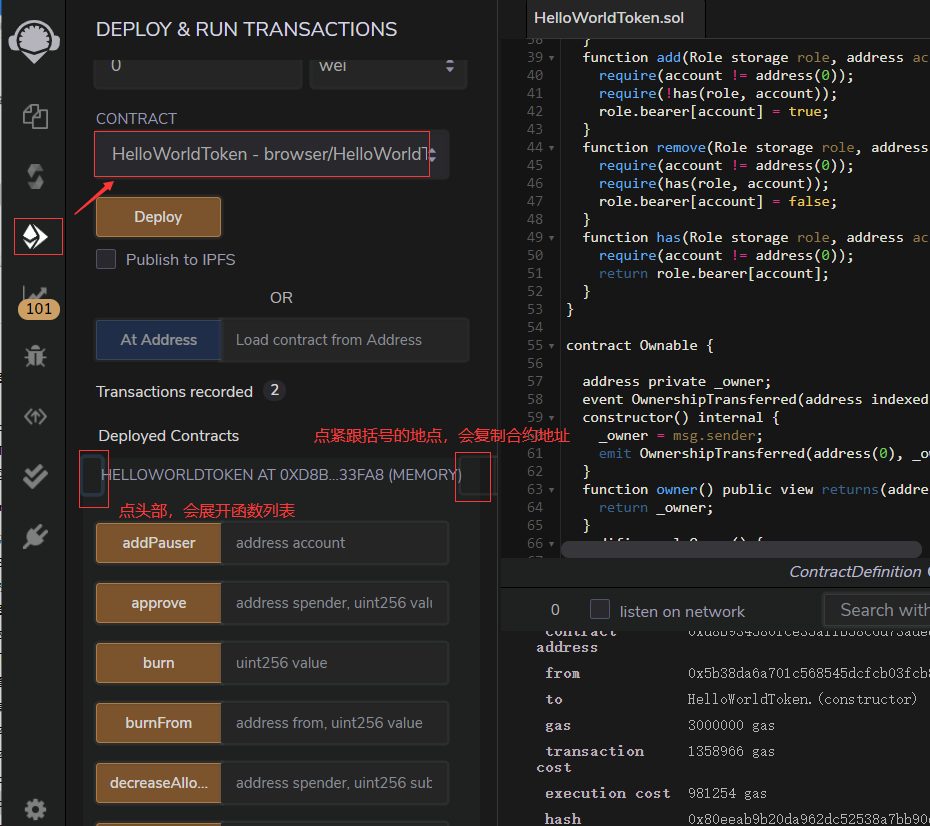930x826 pixels.
Task: Click the analysis icon showing 101 badge
Action: [35, 297]
